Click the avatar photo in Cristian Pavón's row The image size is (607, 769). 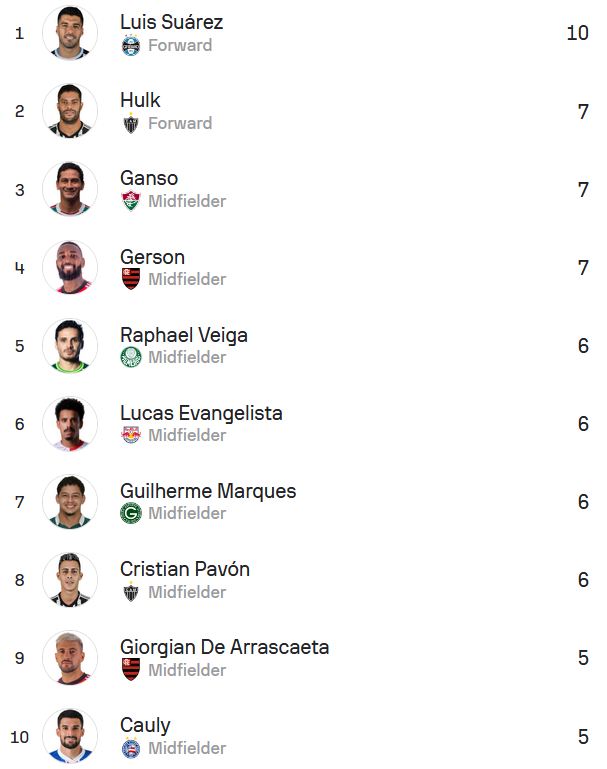(70, 580)
